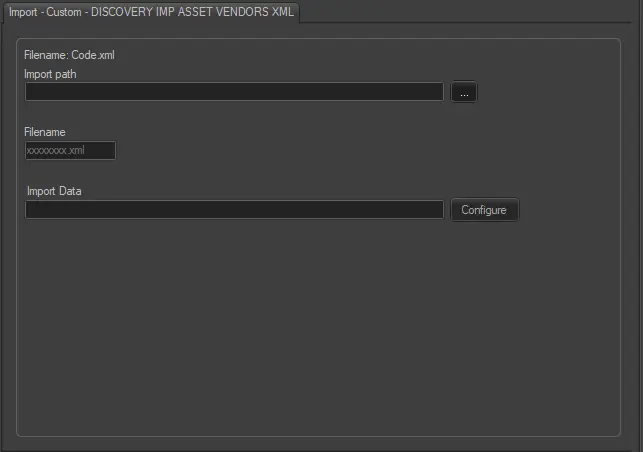Click the "Import Data" label text
The height and width of the screenshot is (452, 643).
(54, 191)
